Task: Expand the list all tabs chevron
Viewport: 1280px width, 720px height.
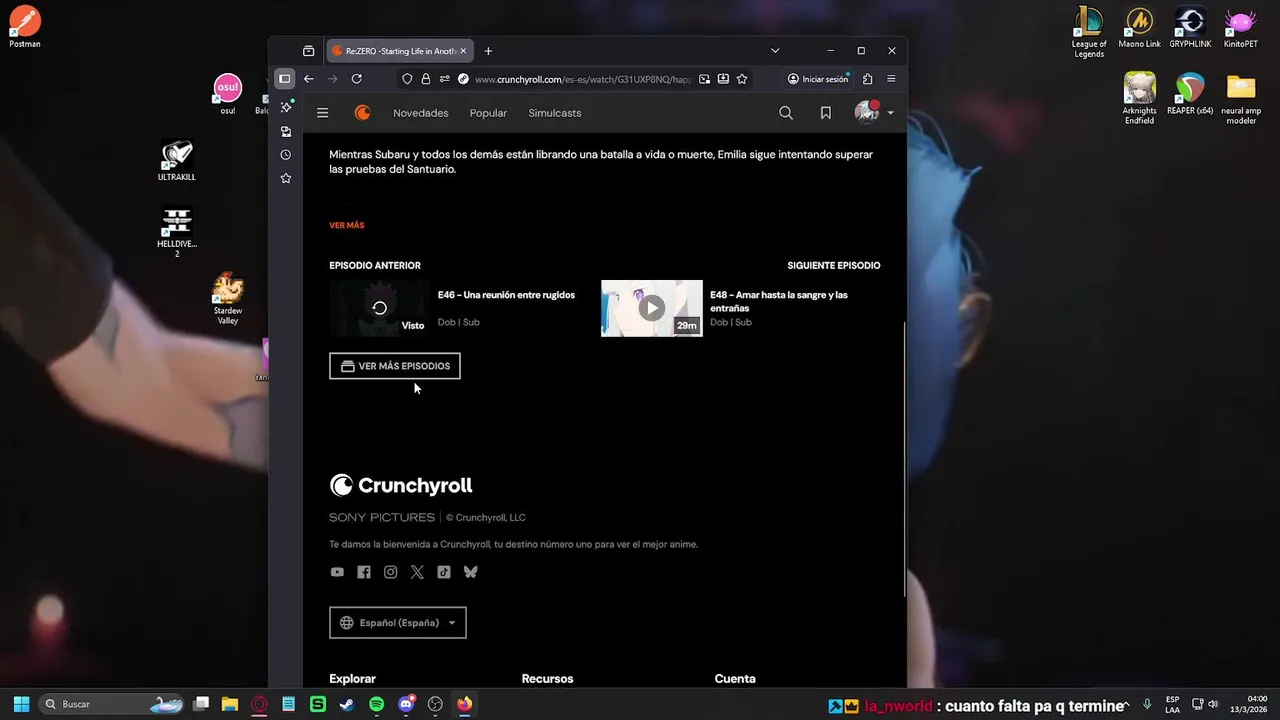Action: (775, 51)
